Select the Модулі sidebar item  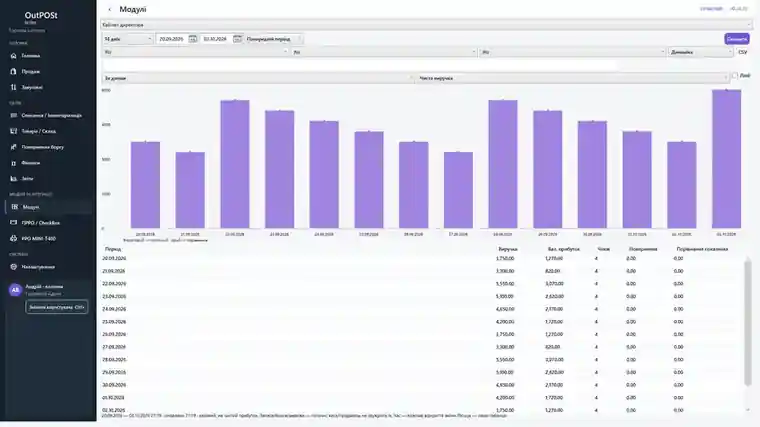(x=48, y=207)
